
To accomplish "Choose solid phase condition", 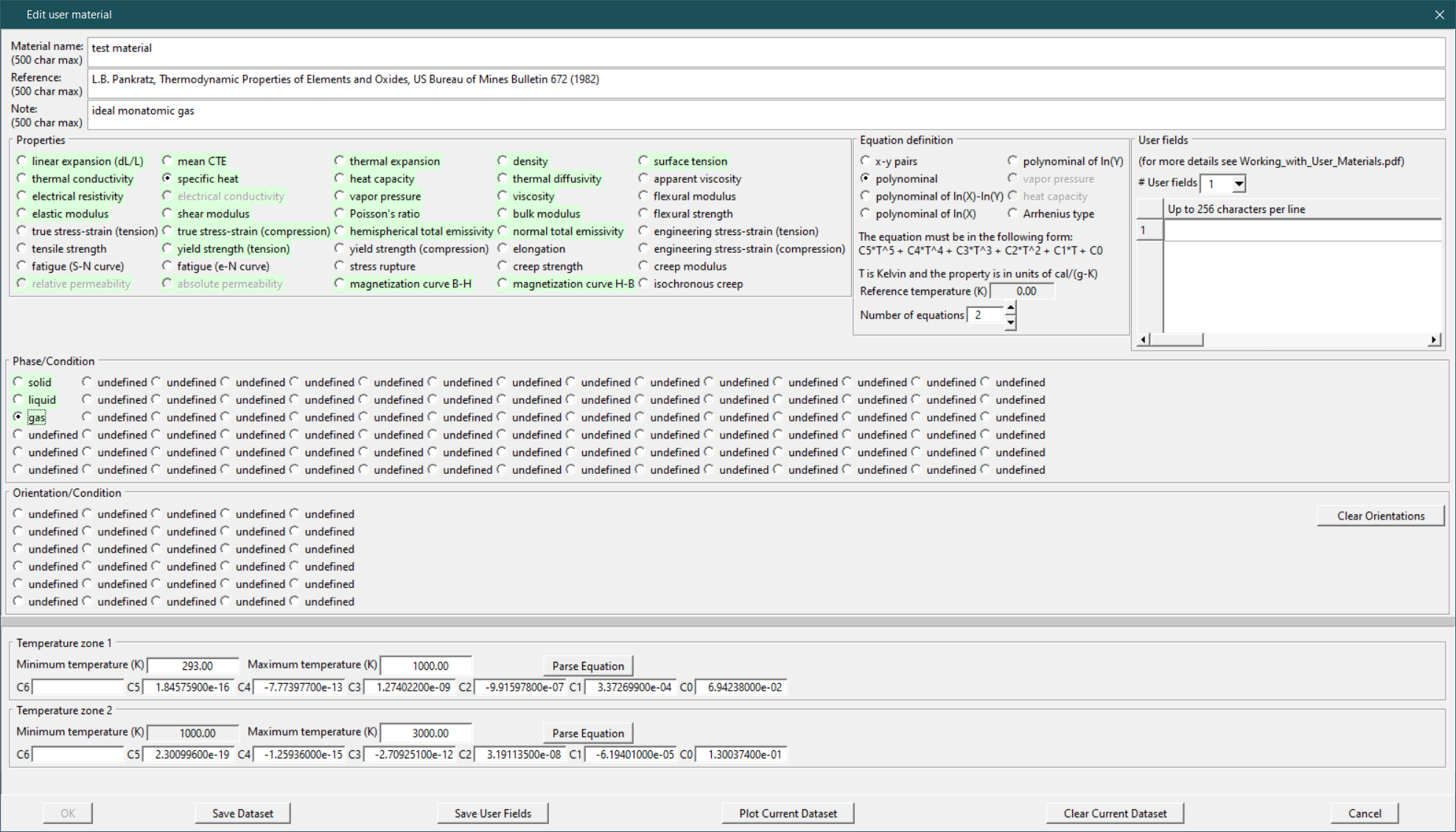I will coord(18,382).
